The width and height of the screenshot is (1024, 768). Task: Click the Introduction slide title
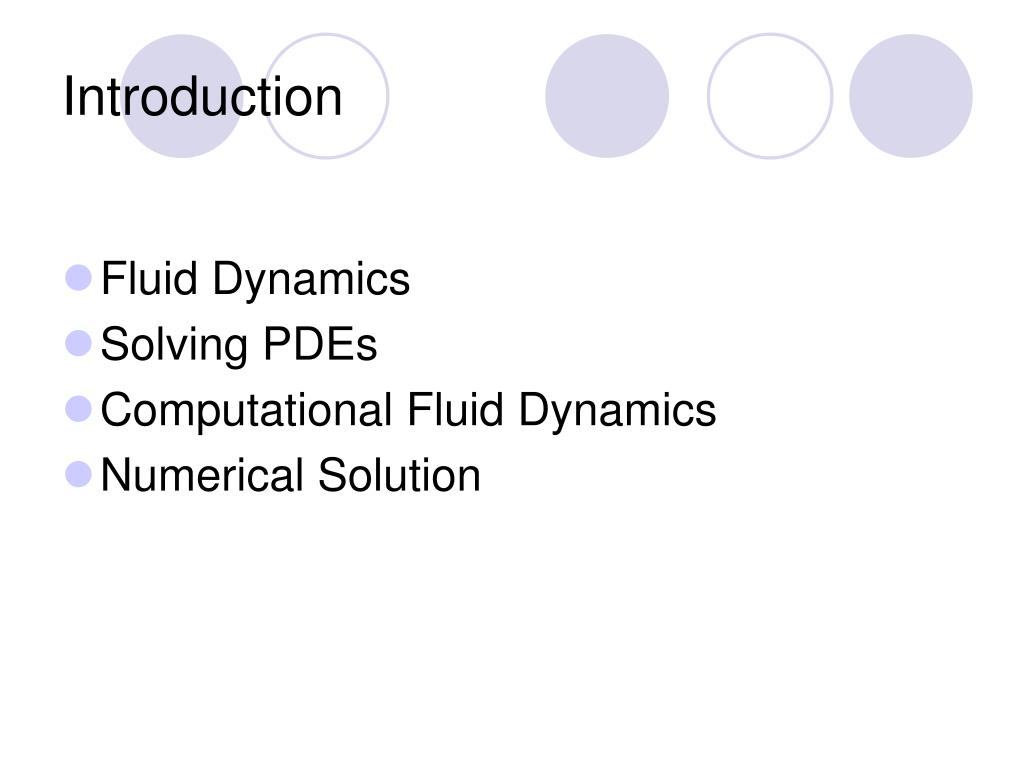tap(202, 97)
